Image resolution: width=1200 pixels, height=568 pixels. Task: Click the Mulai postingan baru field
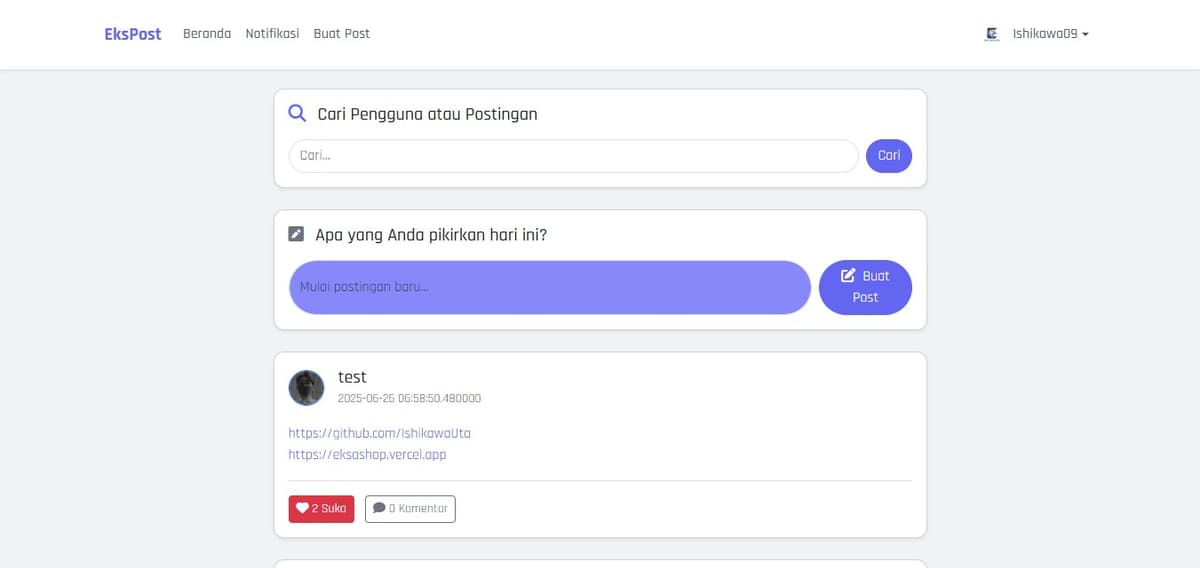549,287
